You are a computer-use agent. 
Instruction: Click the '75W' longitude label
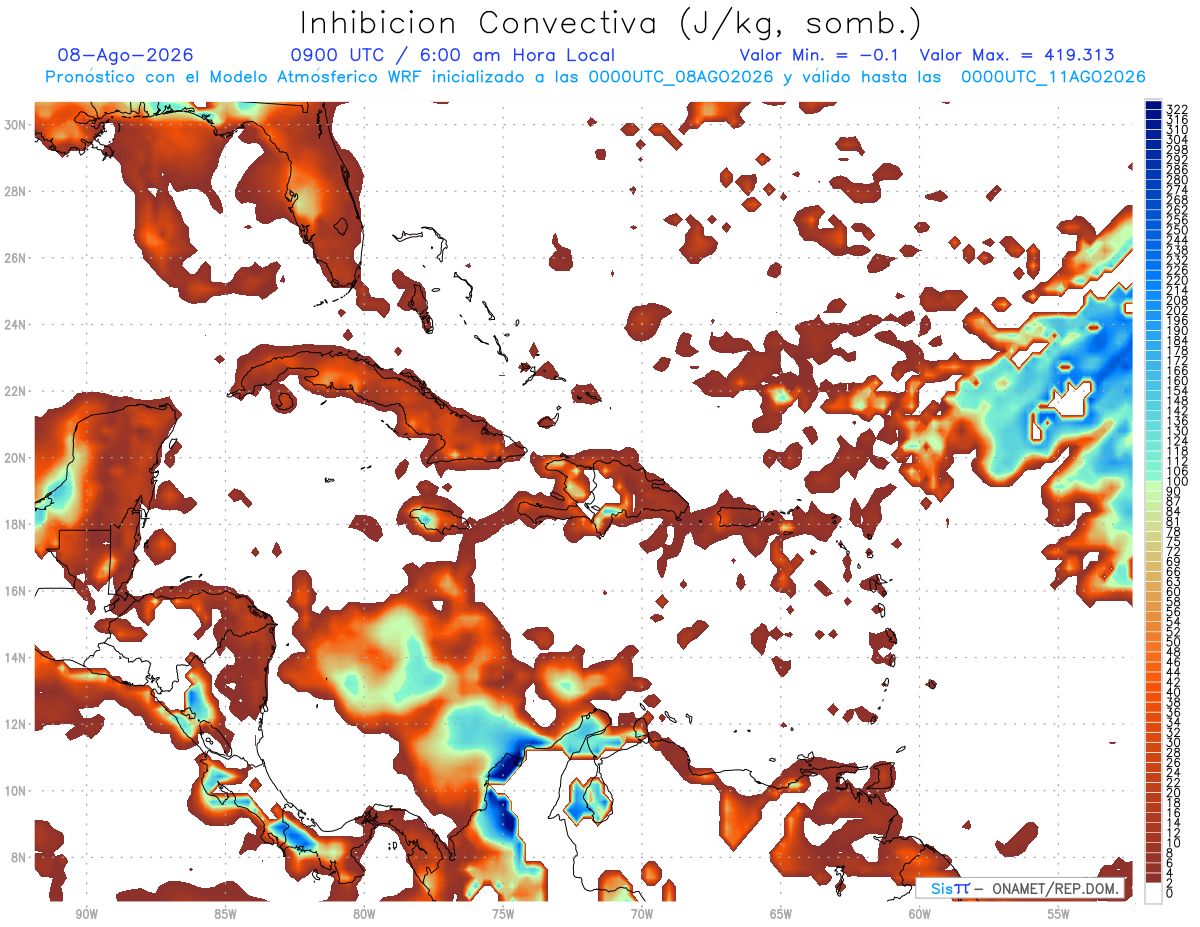coord(503,915)
